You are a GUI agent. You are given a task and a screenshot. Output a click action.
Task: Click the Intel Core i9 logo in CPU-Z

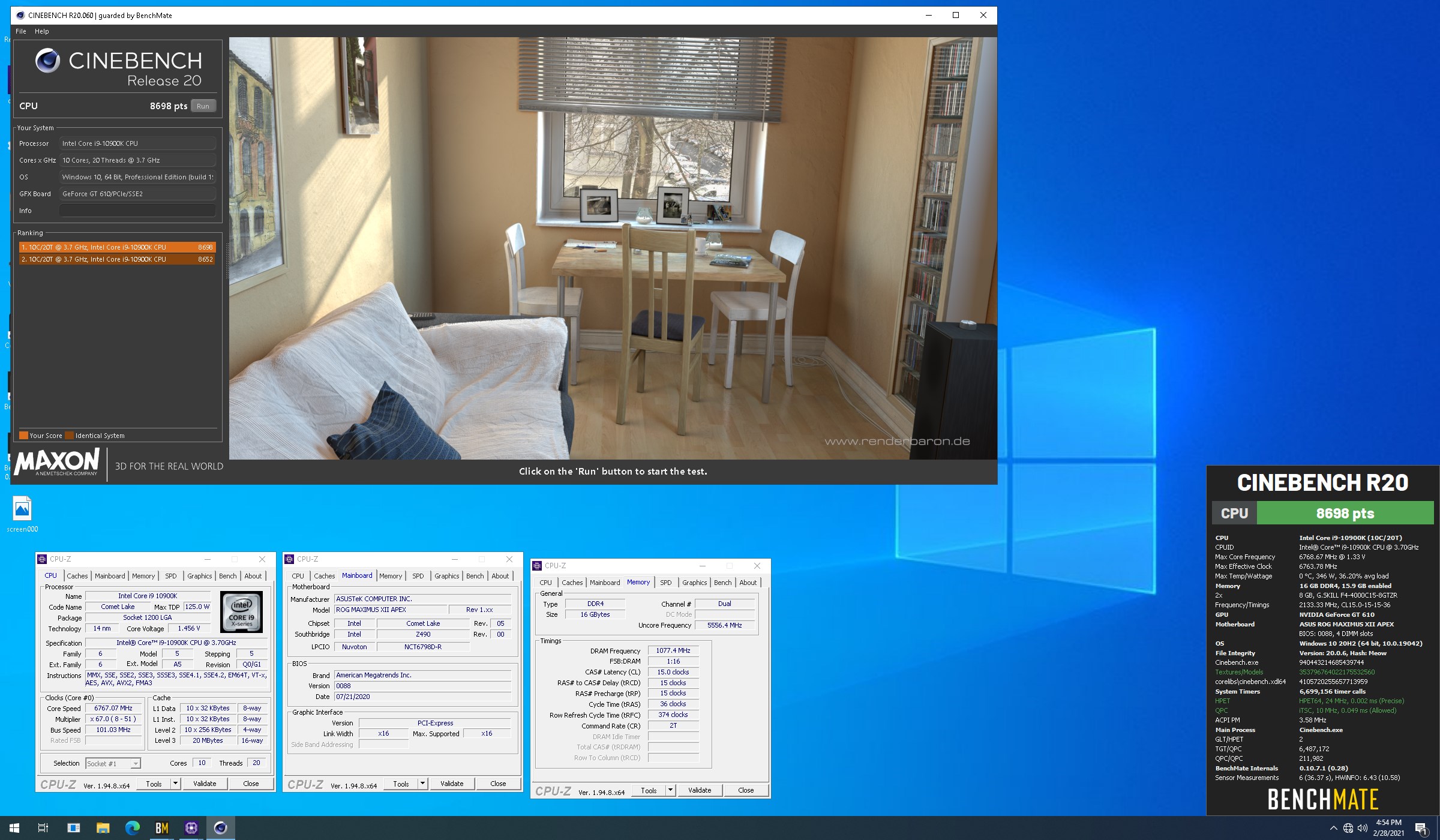[x=241, y=612]
